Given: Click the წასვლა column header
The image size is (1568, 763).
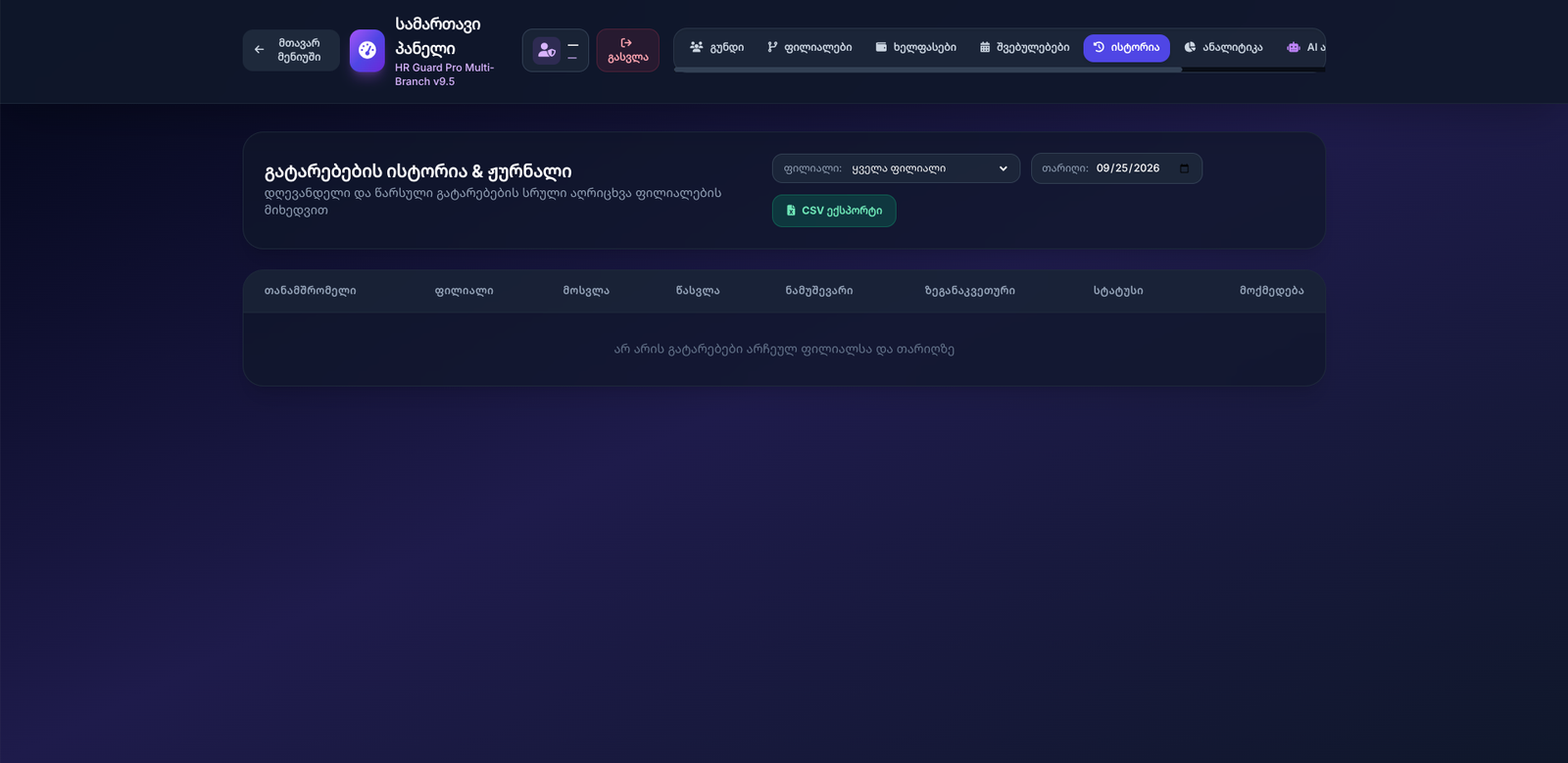Looking at the screenshot, I should 698,291.
